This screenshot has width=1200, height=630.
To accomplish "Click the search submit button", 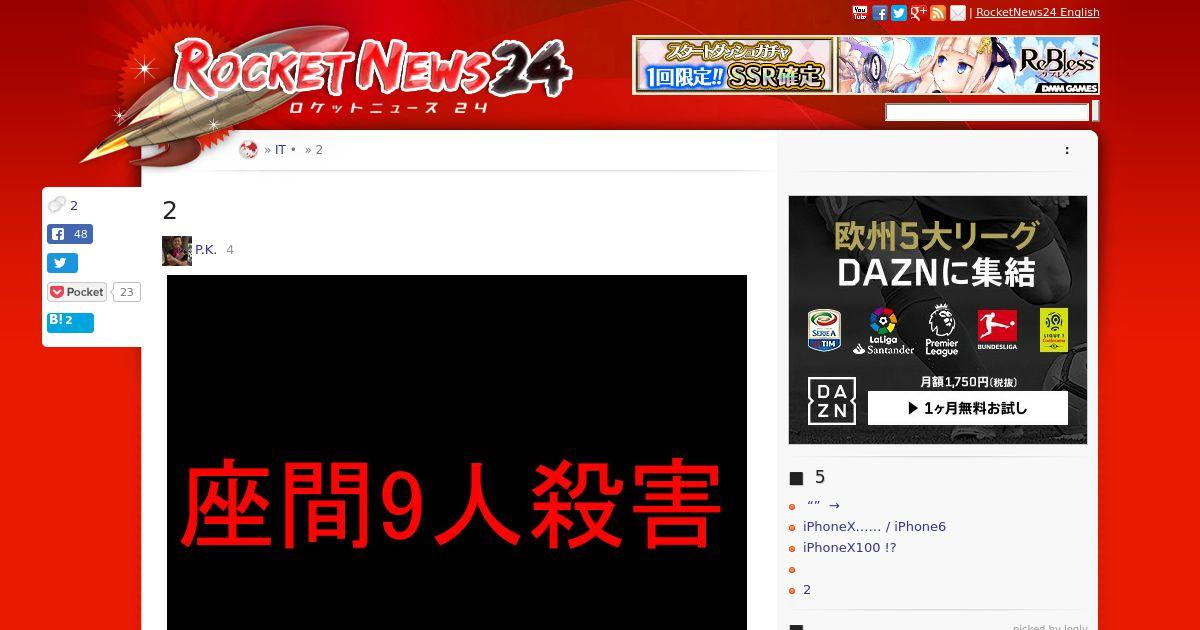I will (x=1096, y=111).
